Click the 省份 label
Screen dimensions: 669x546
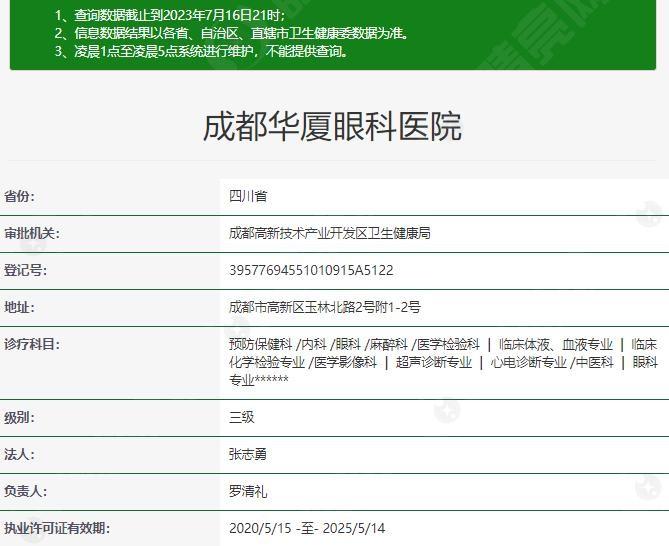coord(19,197)
